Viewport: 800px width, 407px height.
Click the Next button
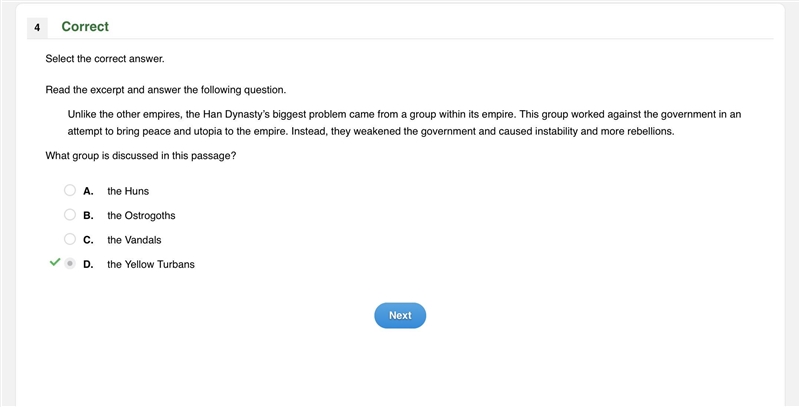400,316
